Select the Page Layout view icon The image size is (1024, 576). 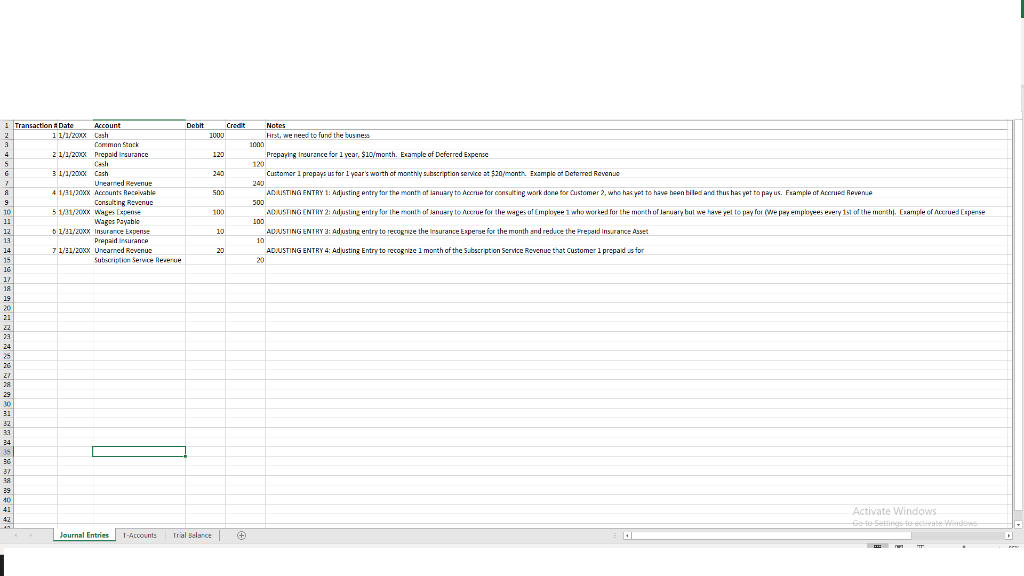(x=899, y=545)
